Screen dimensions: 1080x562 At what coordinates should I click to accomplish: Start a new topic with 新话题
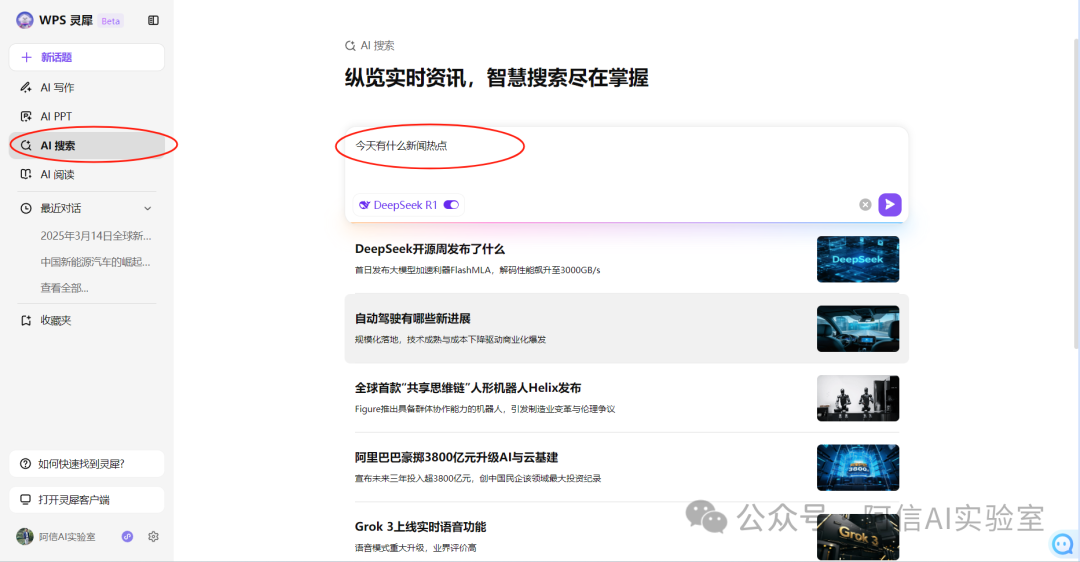coord(87,57)
